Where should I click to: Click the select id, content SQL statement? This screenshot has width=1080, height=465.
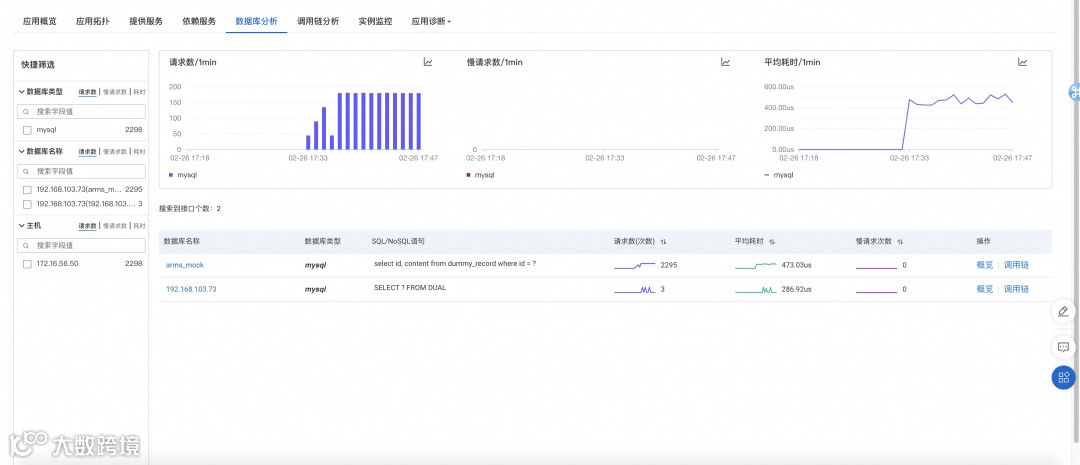coord(455,264)
